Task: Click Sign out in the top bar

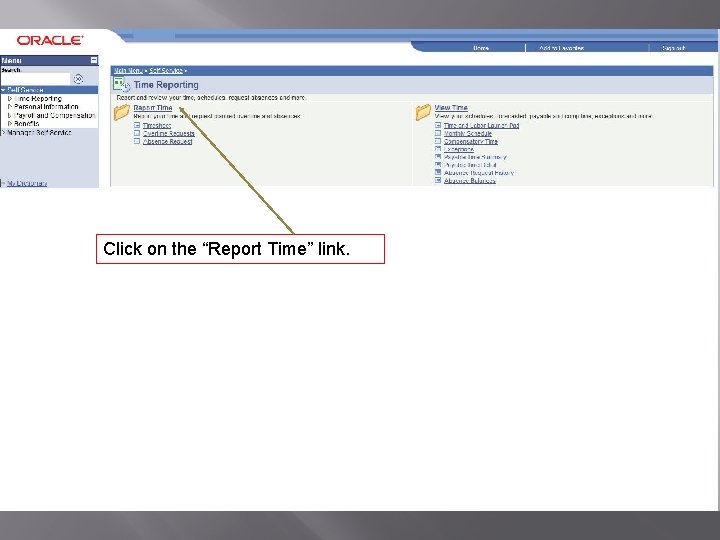Action: pos(674,48)
